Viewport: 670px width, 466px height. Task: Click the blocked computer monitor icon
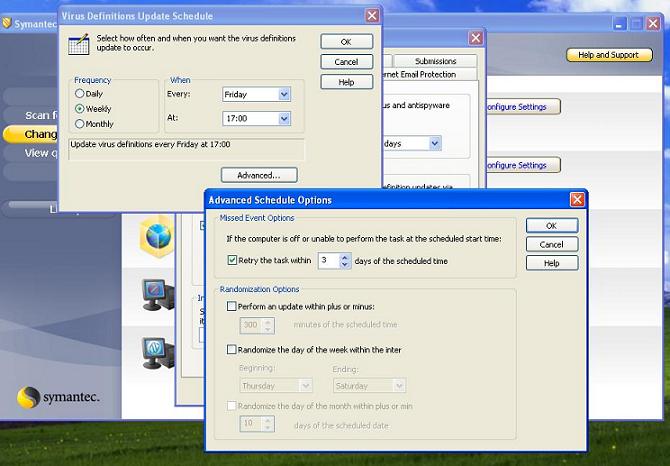[158, 295]
